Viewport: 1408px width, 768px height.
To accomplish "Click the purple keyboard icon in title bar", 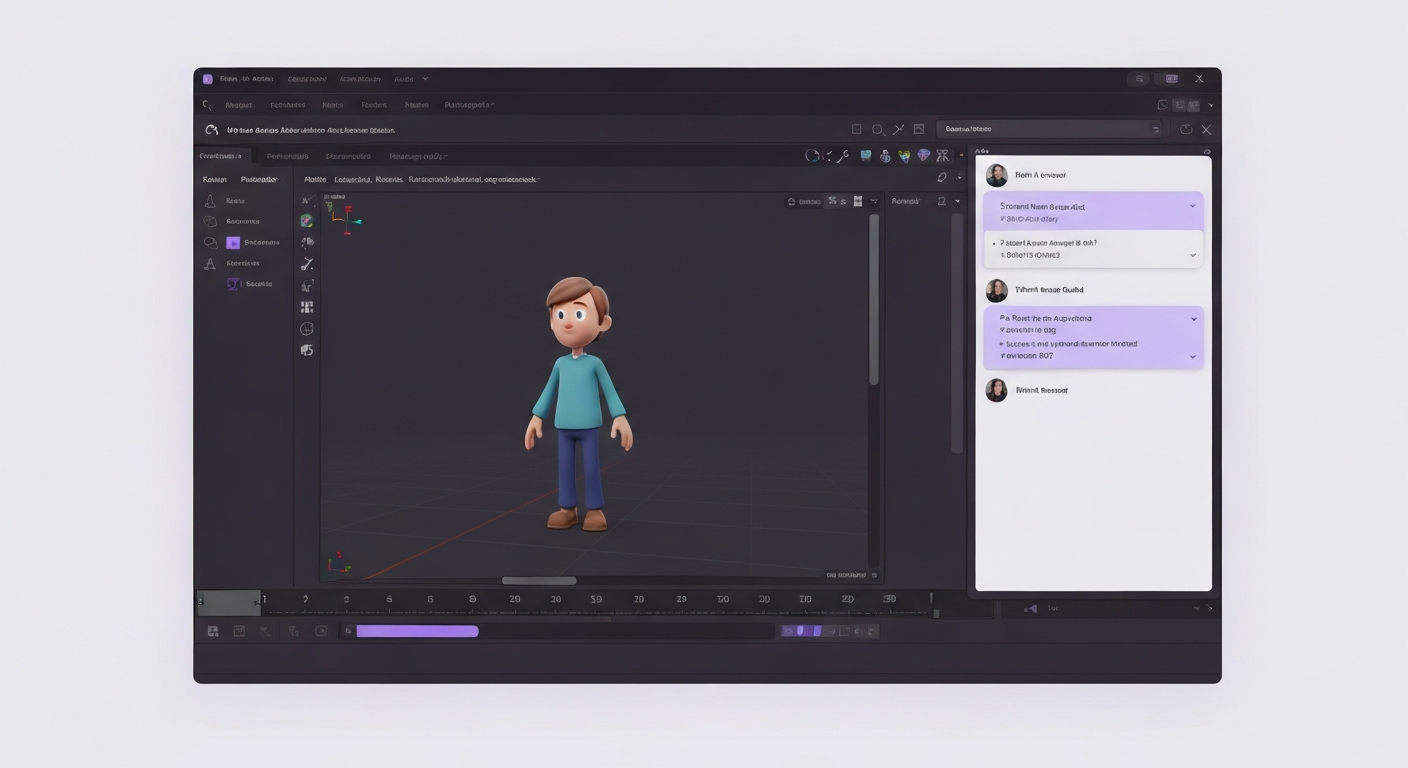I will point(1171,79).
